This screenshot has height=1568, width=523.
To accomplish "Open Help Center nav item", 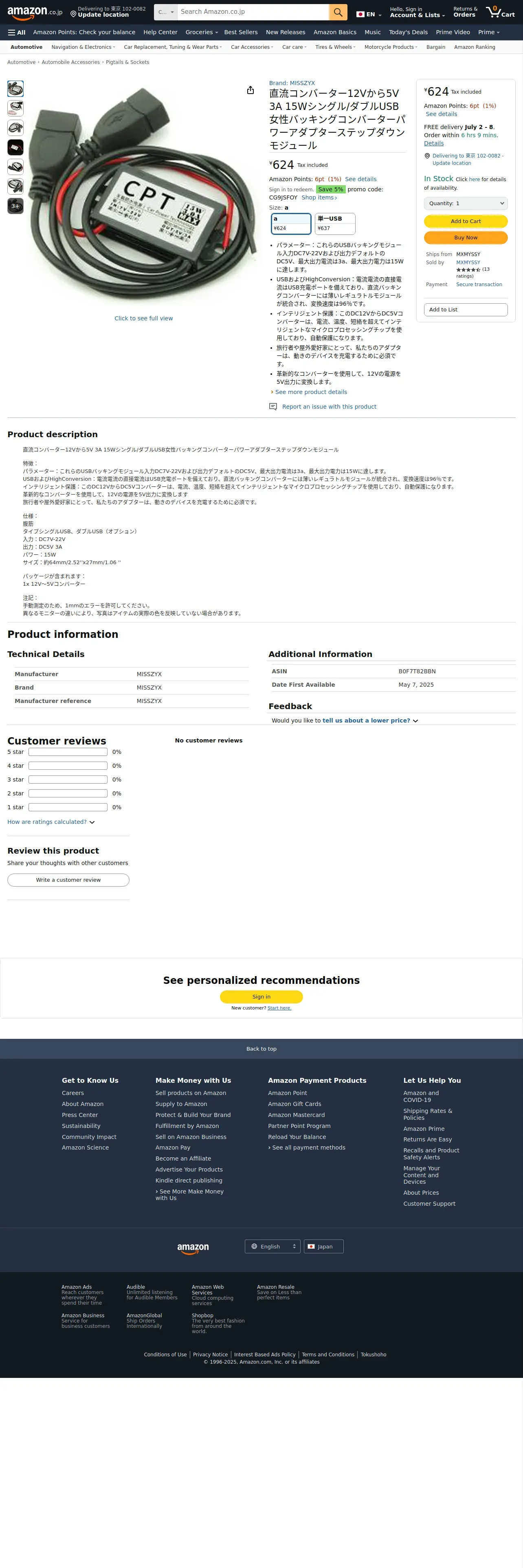I will pyautogui.click(x=160, y=32).
